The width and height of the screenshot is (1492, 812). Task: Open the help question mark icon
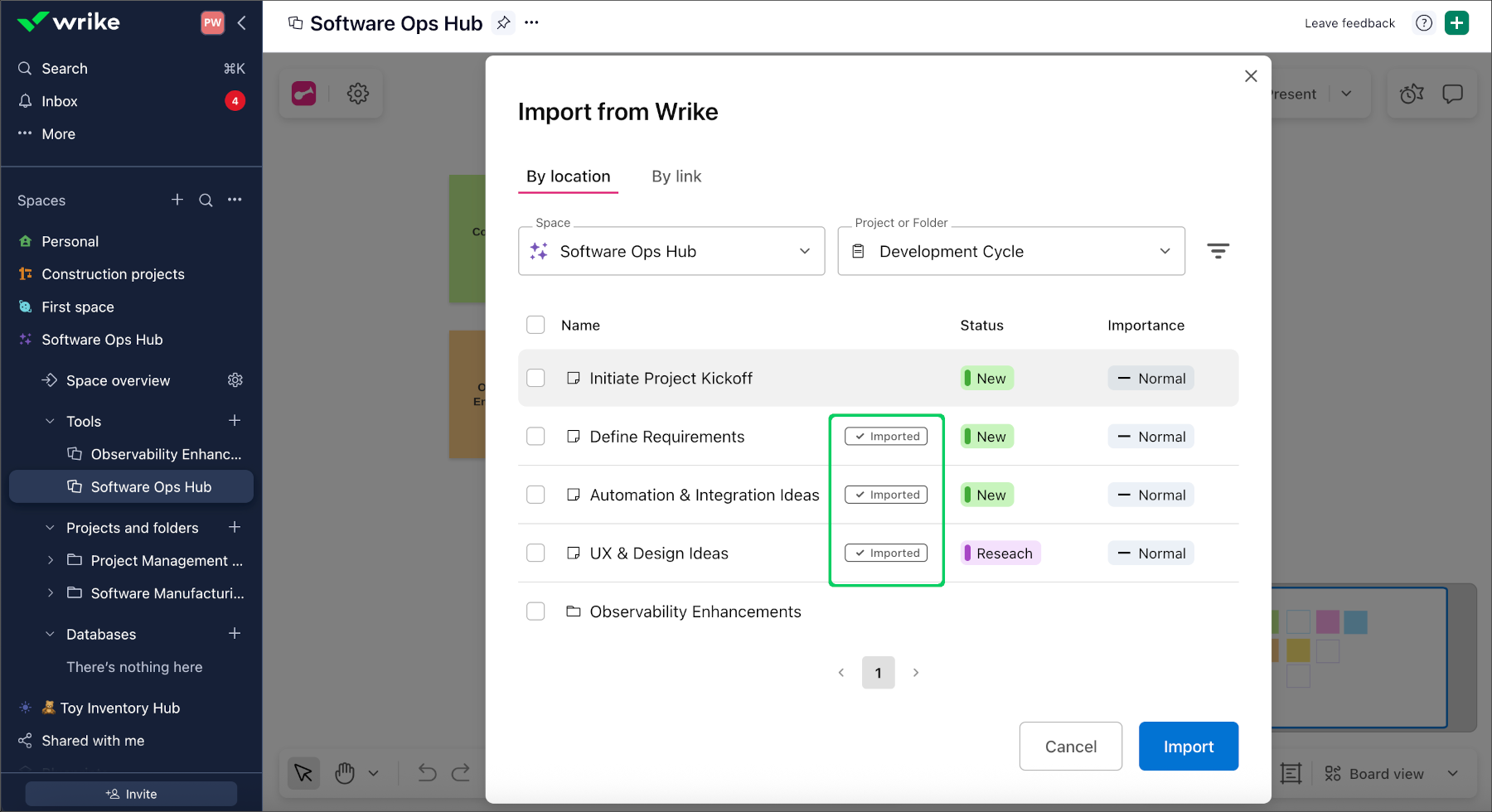point(1423,23)
